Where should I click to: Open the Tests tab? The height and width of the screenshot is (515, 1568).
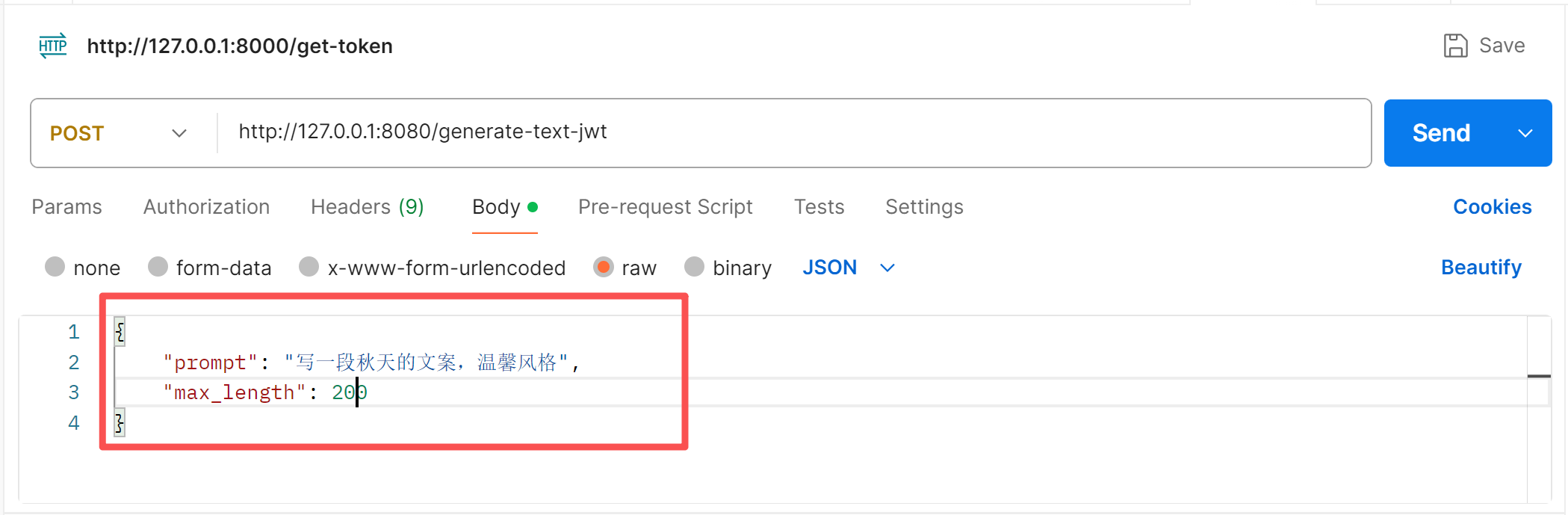[819, 207]
